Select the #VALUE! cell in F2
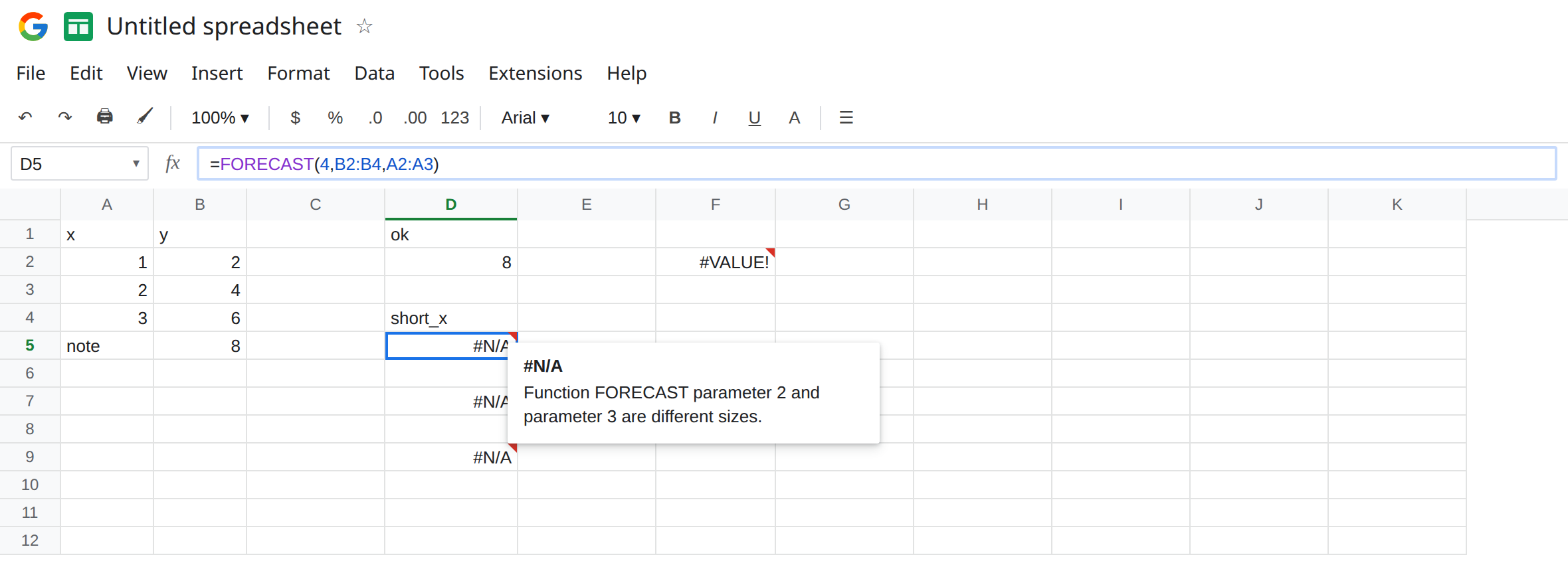 click(x=716, y=262)
